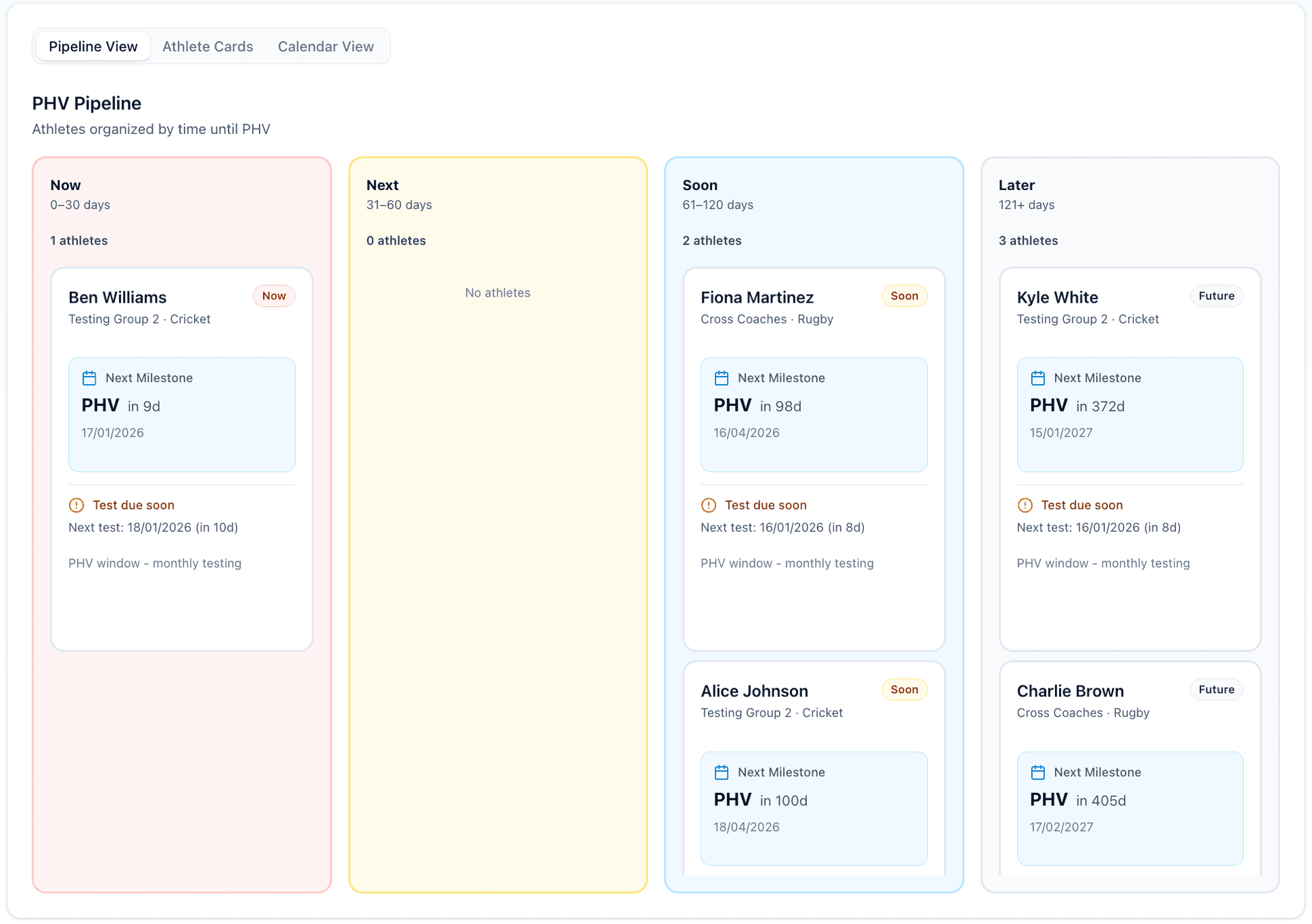
Task: Click Fiona Martinez's test due warning icon
Action: tap(709, 505)
